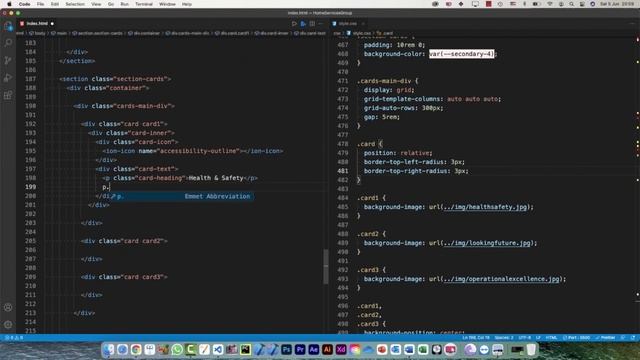Click the Wi-Fi icon in the menu bar
This screenshot has width=640, height=360.
(550, 4)
